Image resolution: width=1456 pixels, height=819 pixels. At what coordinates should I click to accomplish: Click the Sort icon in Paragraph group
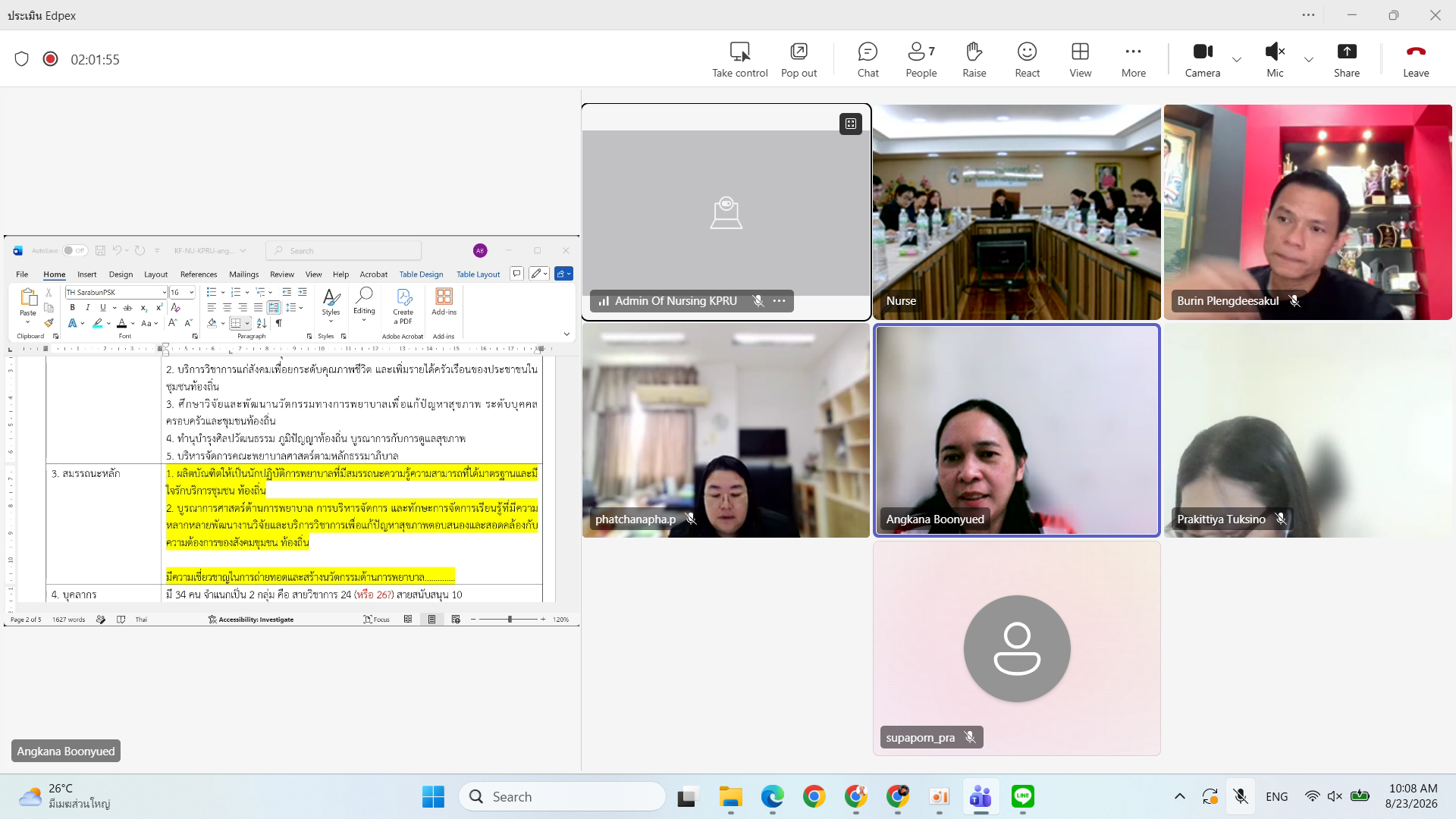click(262, 324)
